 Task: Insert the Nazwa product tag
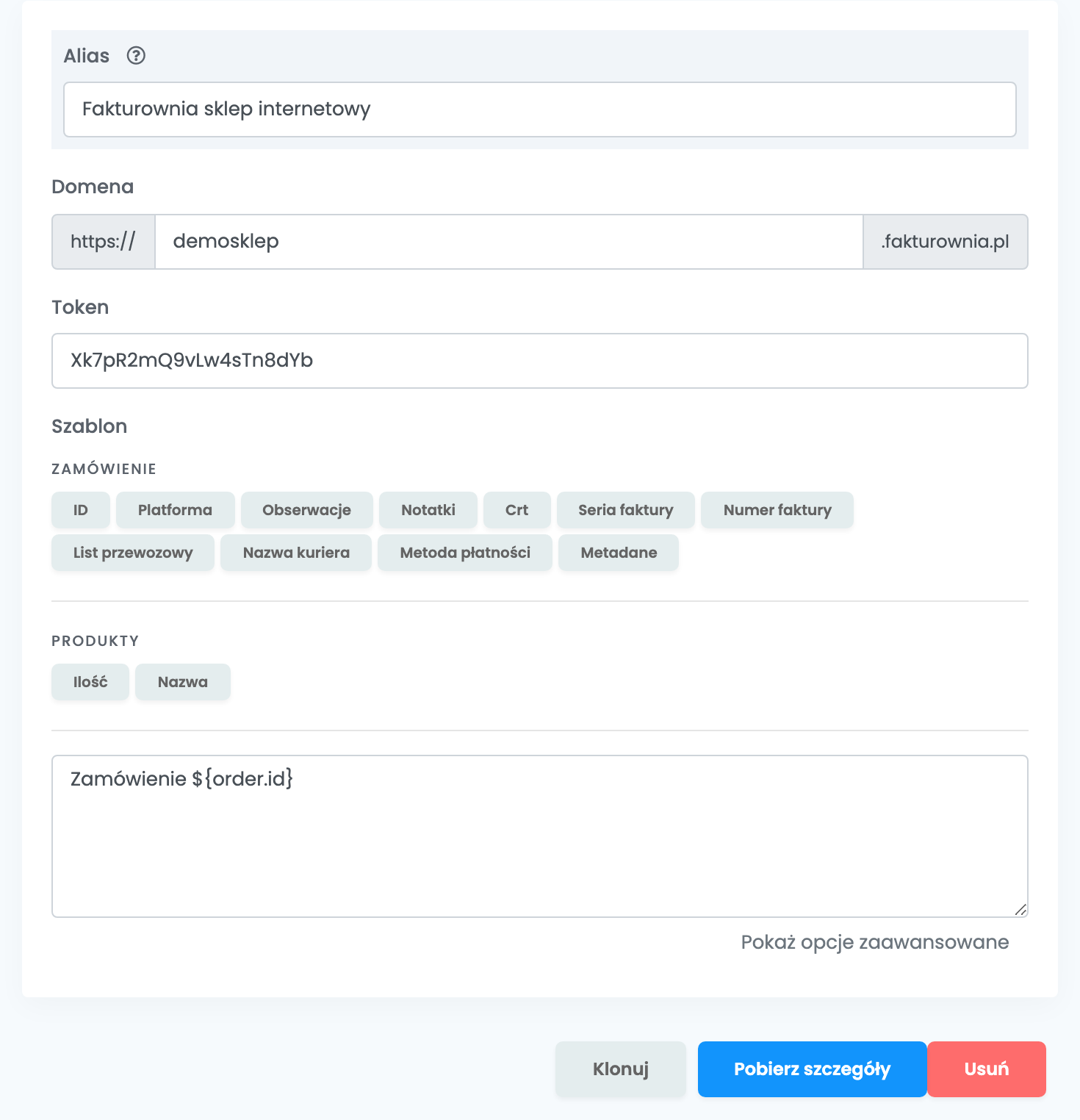coord(183,682)
